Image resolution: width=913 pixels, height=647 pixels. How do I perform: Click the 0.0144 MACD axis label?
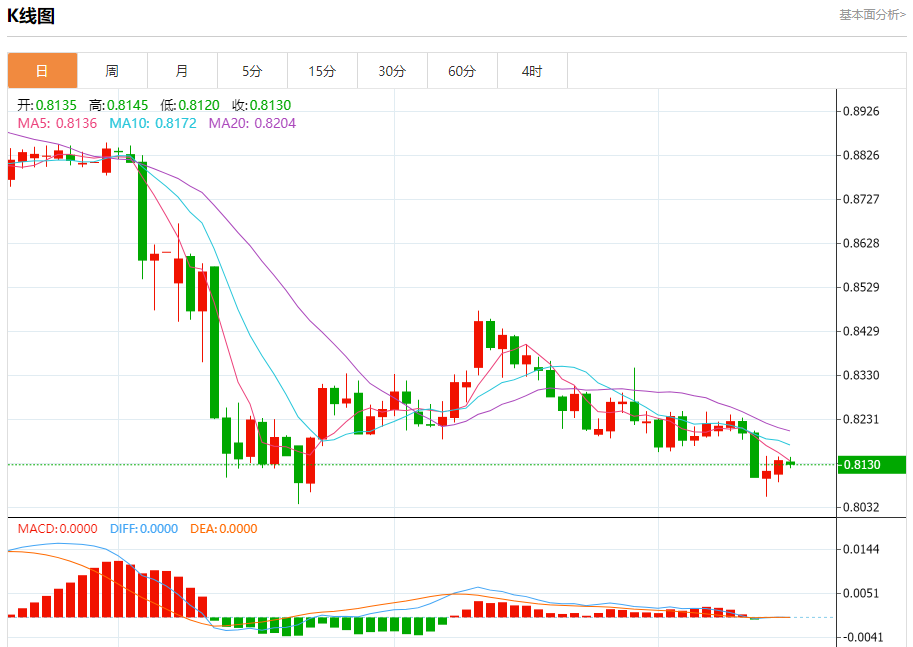tap(861, 549)
